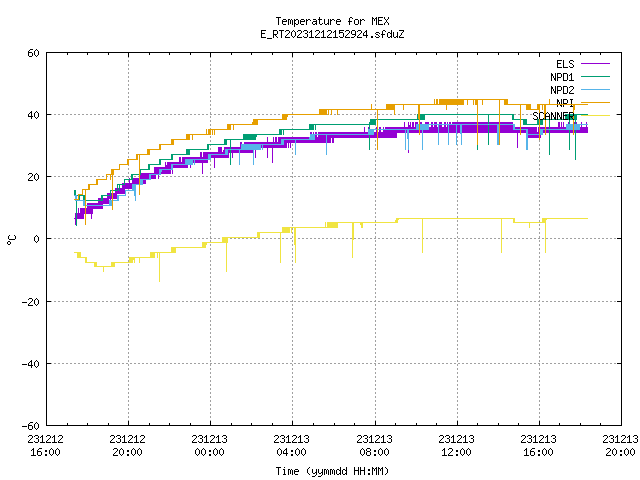Click the y-axis value 40

pos(33,115)
